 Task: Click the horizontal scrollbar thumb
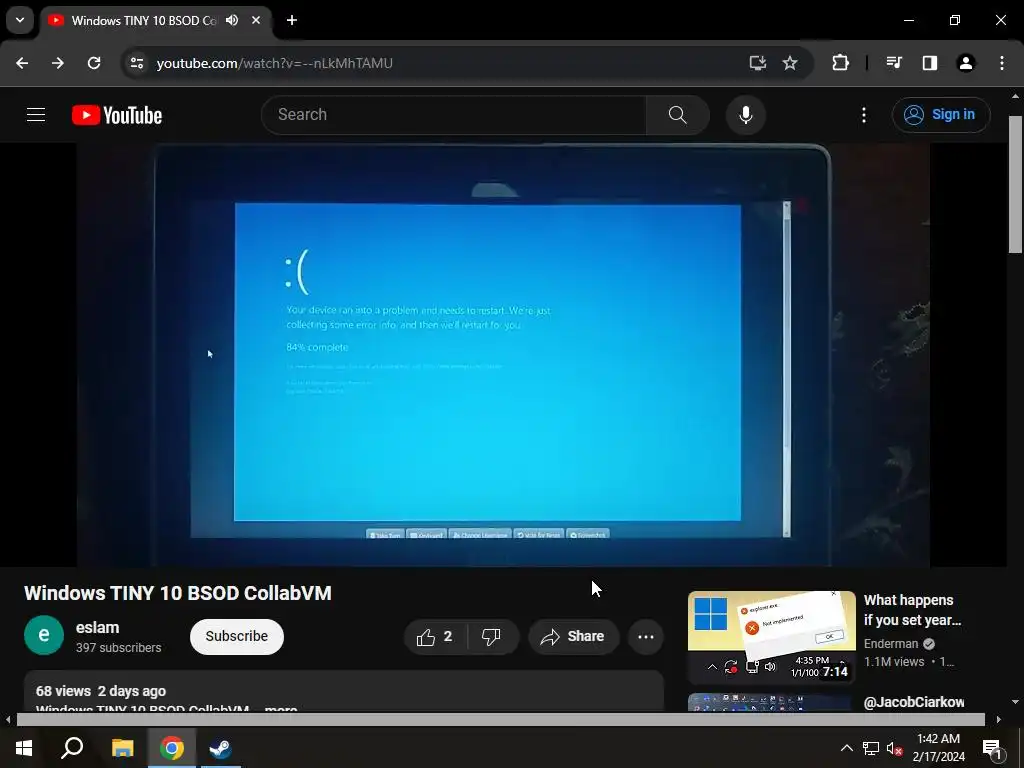click(500, 720)
